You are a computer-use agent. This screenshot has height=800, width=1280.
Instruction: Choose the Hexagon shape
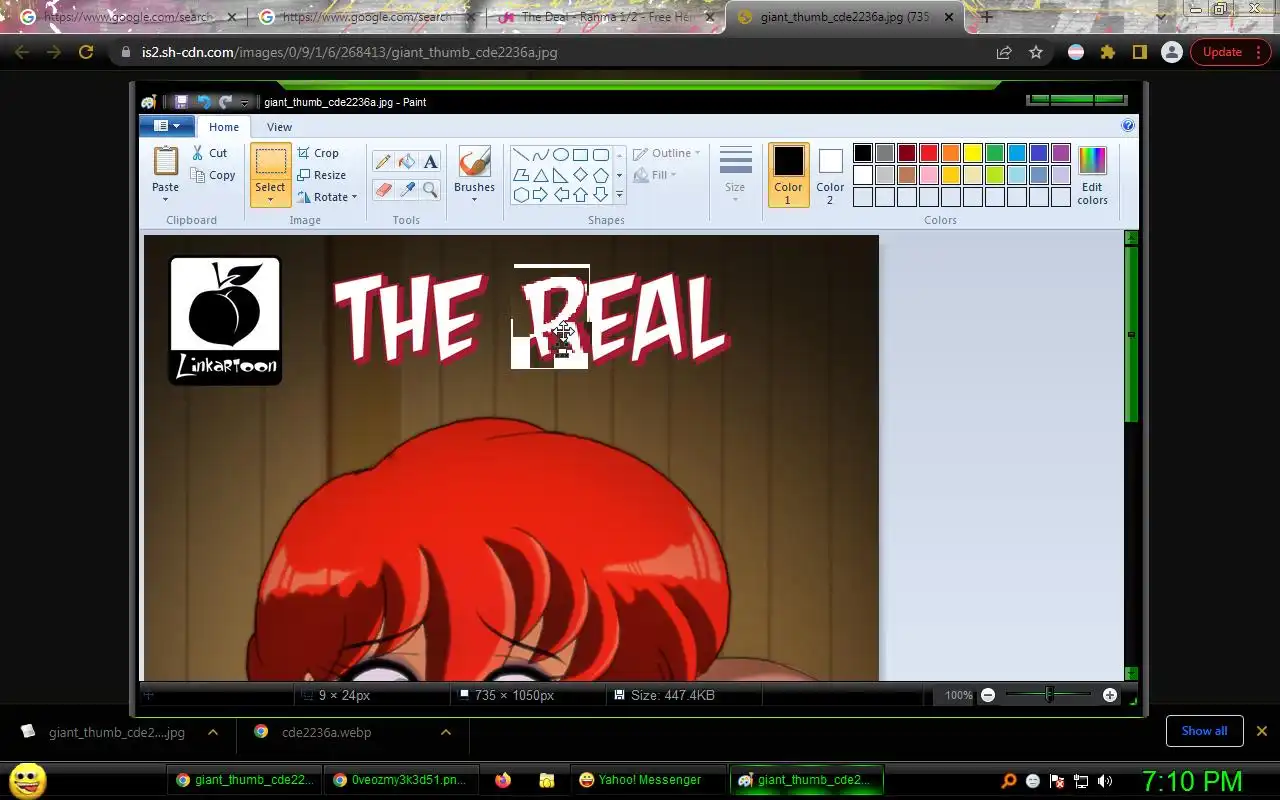point(521,195)
